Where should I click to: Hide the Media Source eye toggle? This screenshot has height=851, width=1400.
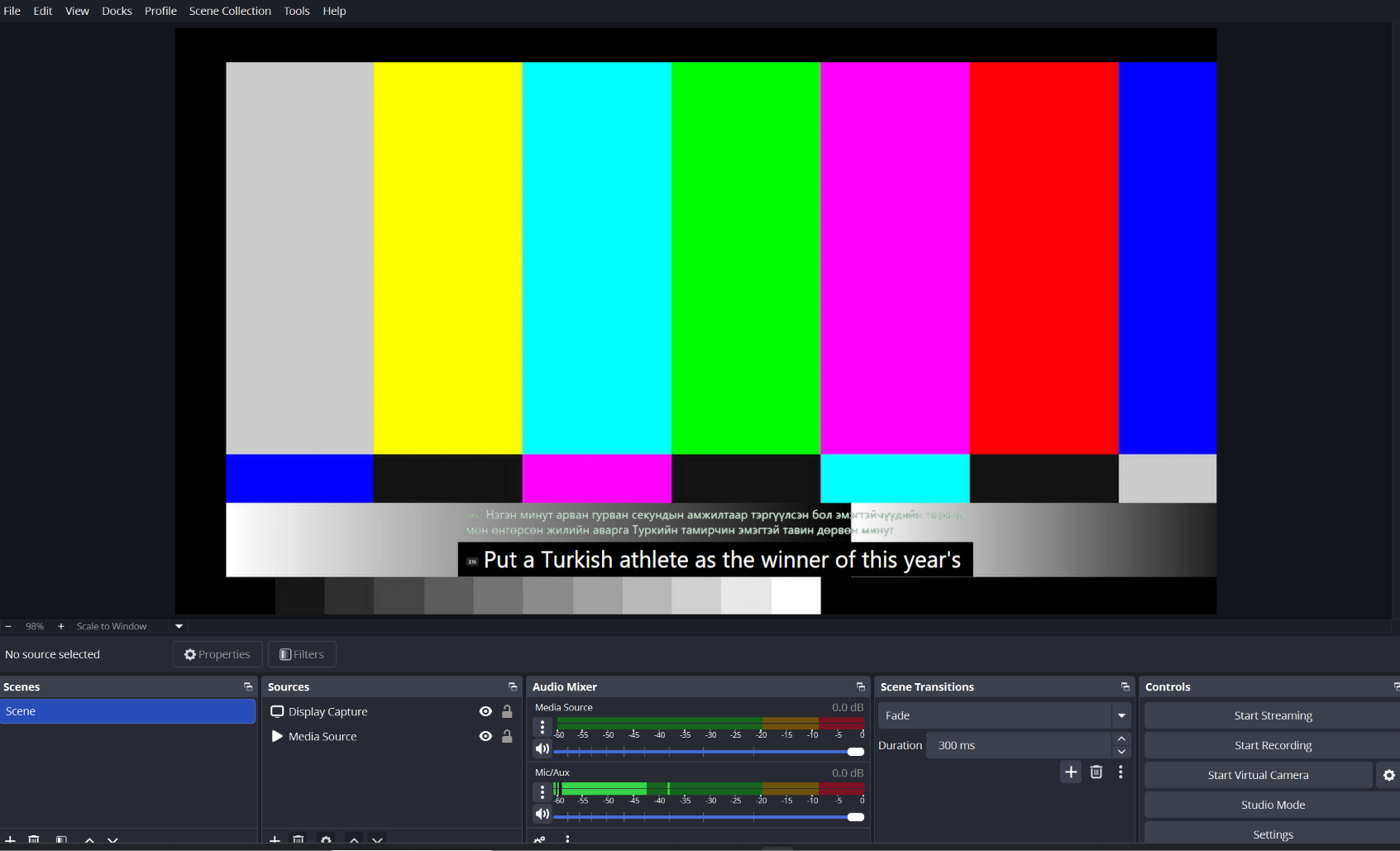tap(485, 736)
